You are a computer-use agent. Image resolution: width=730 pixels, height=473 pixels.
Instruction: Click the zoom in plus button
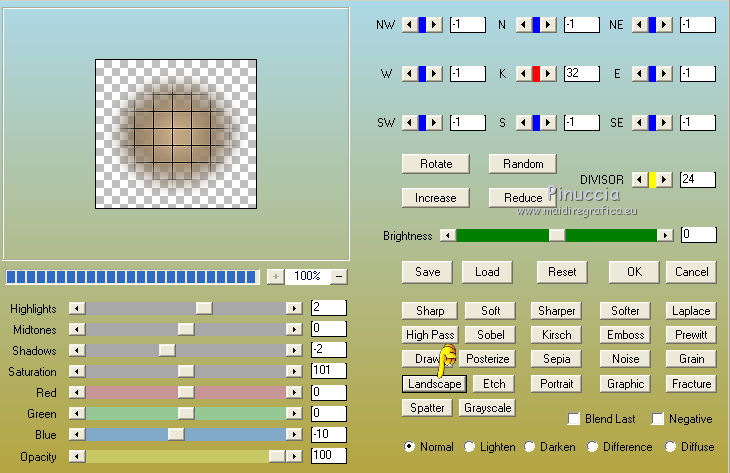coord(276,276)
